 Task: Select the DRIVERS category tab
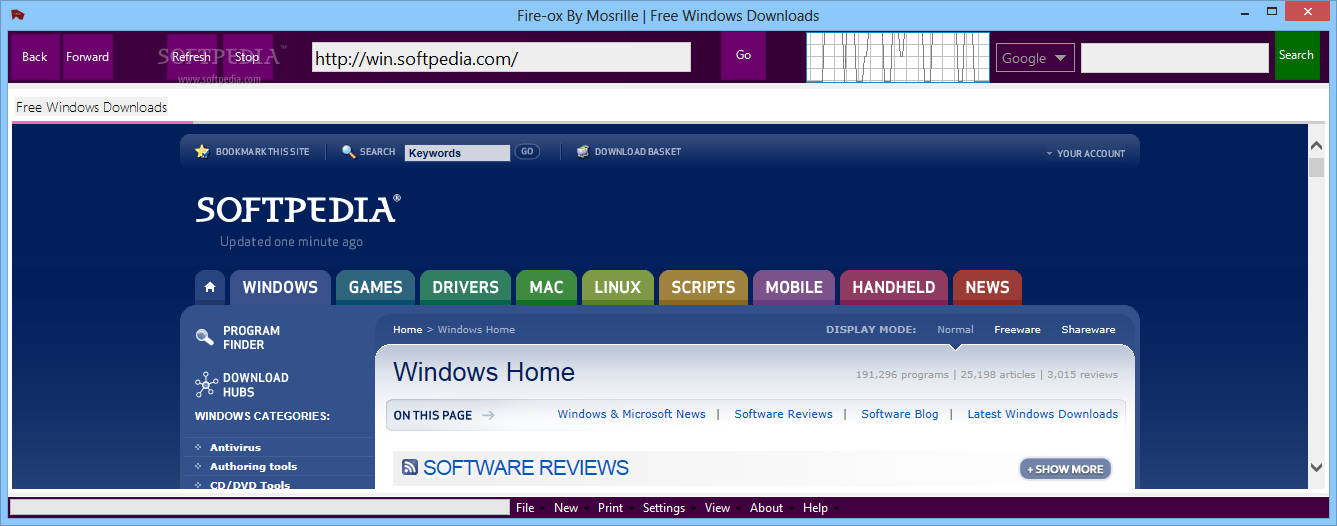point(465,287)
